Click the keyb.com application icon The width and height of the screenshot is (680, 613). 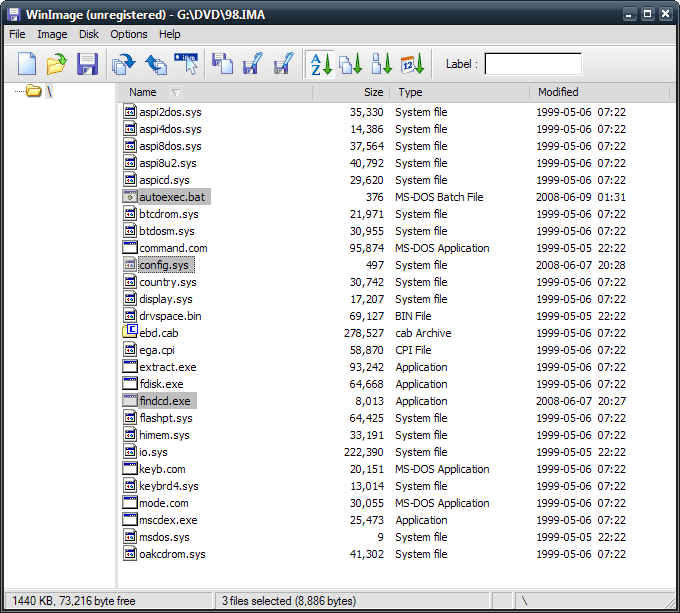pos(130,468)
